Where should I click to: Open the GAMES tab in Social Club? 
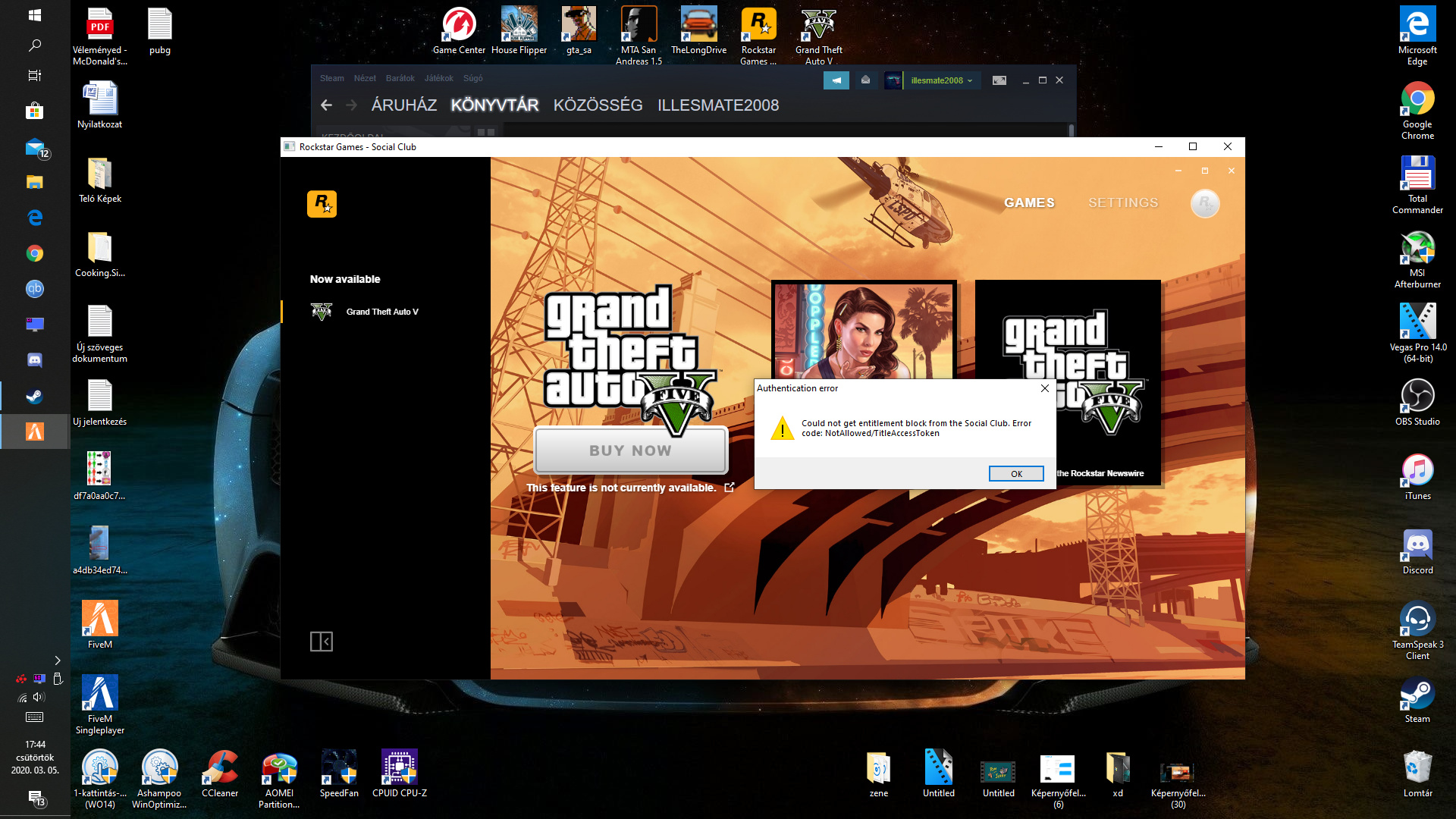pyautogui.click(x=1029, y=202)
